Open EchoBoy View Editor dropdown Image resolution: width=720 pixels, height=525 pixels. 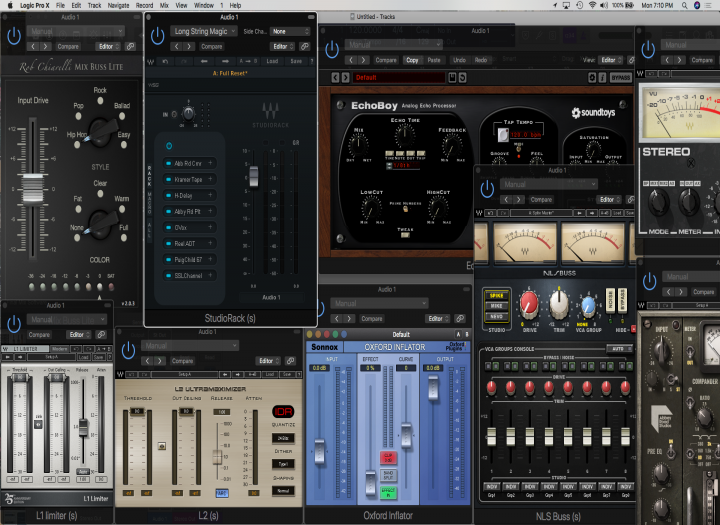611,60
